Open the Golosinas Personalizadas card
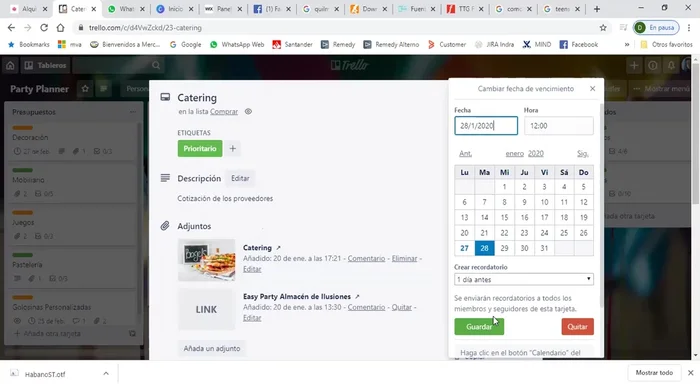Image resolution: width=700 pixels, height=386 pixels. [x=71, y=310]
